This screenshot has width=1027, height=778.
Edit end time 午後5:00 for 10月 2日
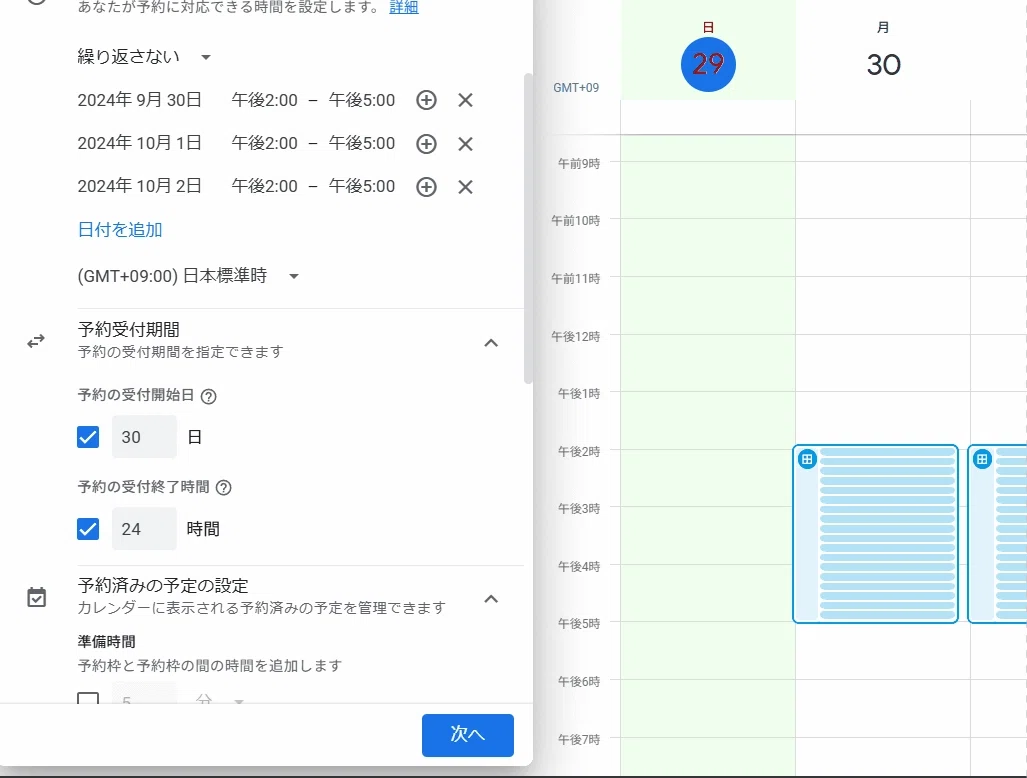[x=362, y=187]
